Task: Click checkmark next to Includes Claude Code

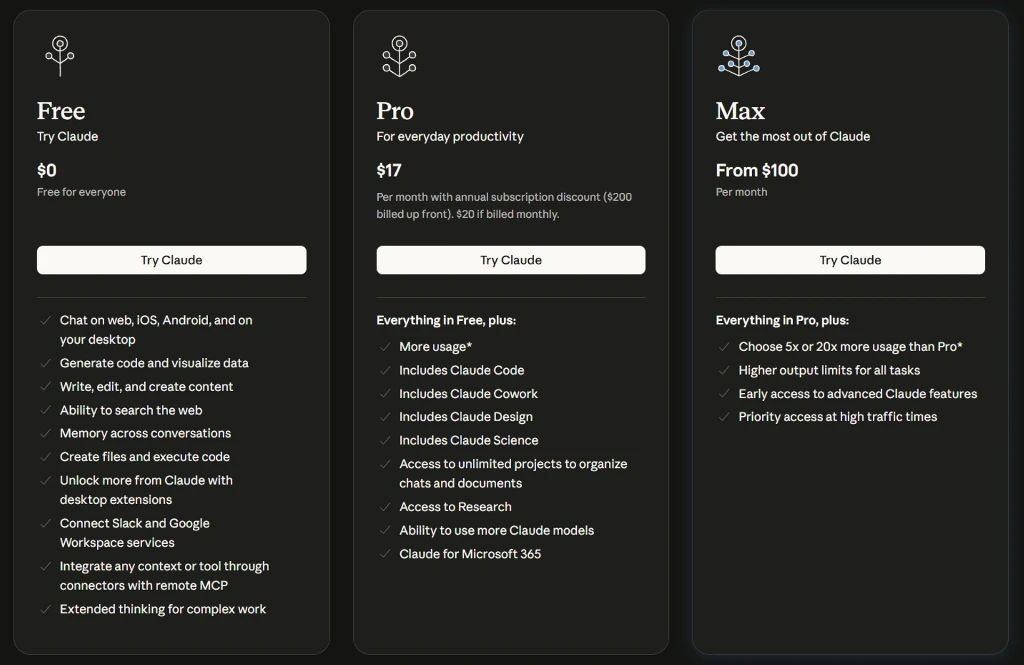Action: 385,370
